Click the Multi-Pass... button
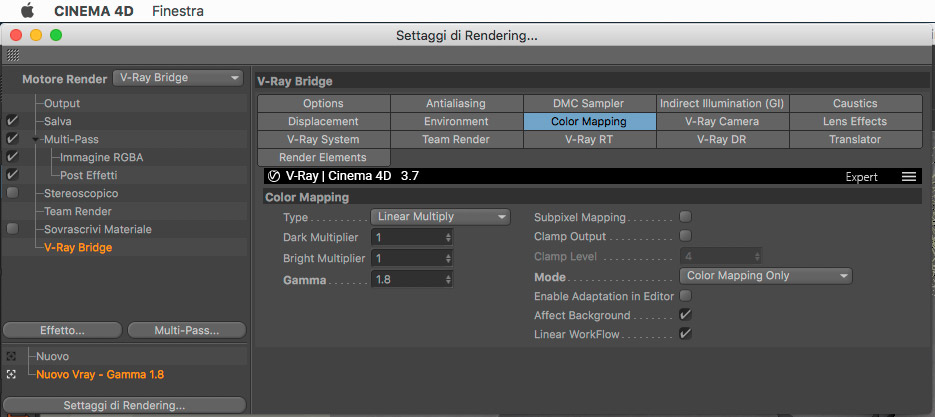Viewport: 935px width, 417px height. tap(187, 330)
